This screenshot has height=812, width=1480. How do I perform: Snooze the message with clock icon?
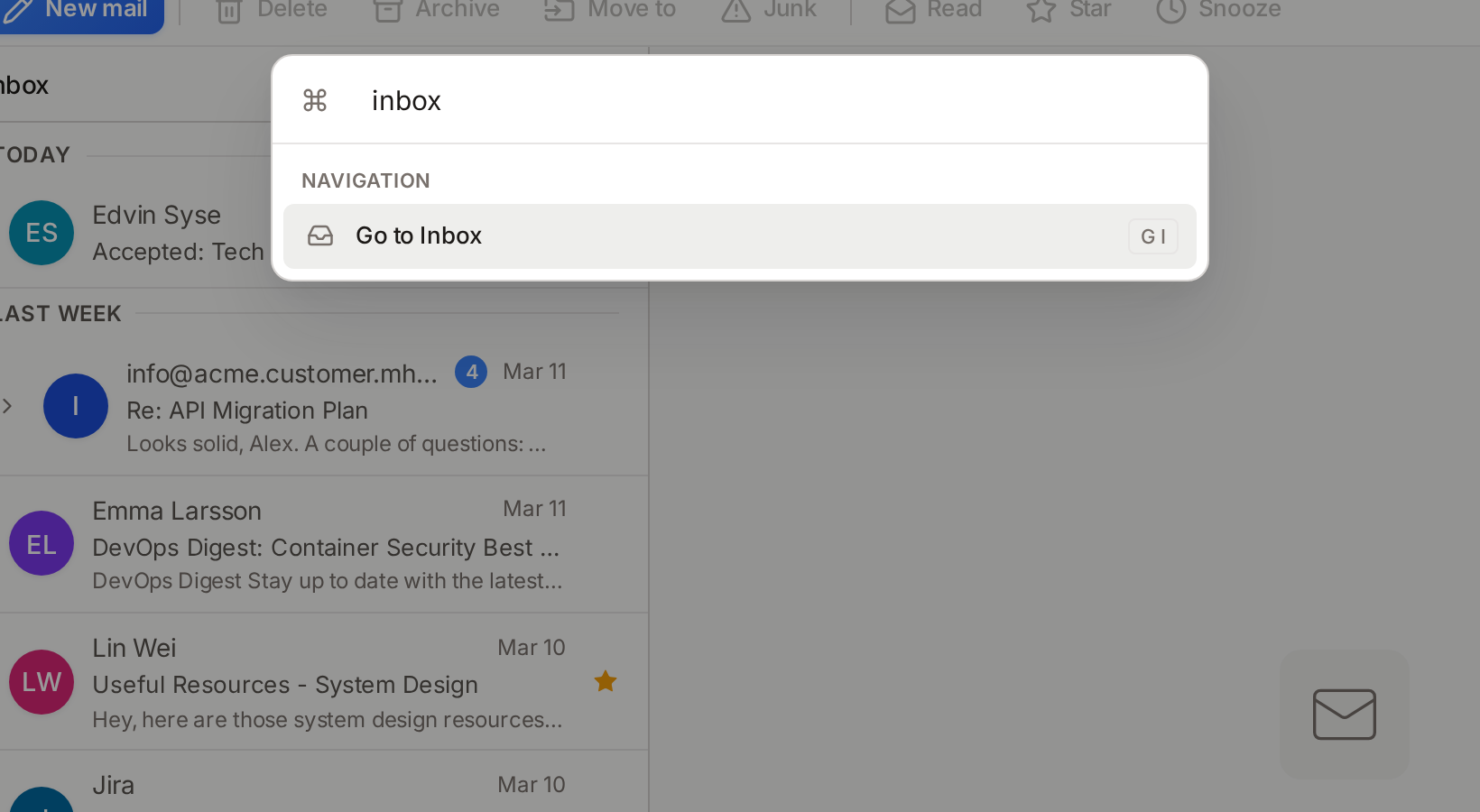click(1170, 11)
